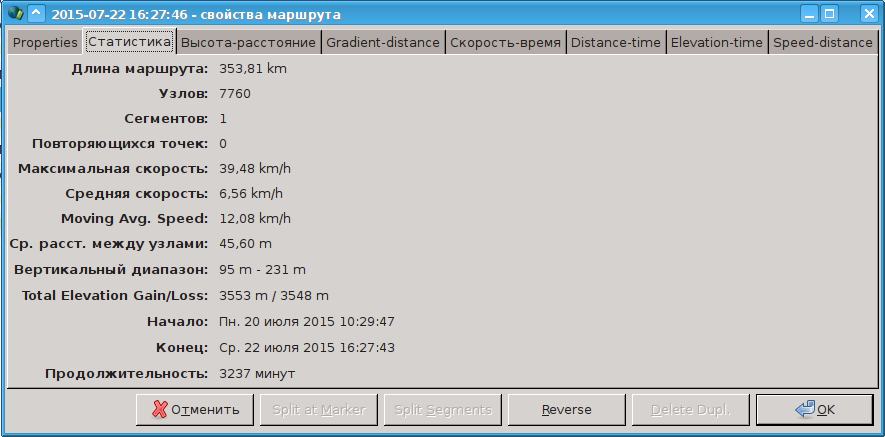Image resolution: width=885 pixels, height=437 pixels.
Task: Click the route length value 353,81 km
Action: (252, 69)
